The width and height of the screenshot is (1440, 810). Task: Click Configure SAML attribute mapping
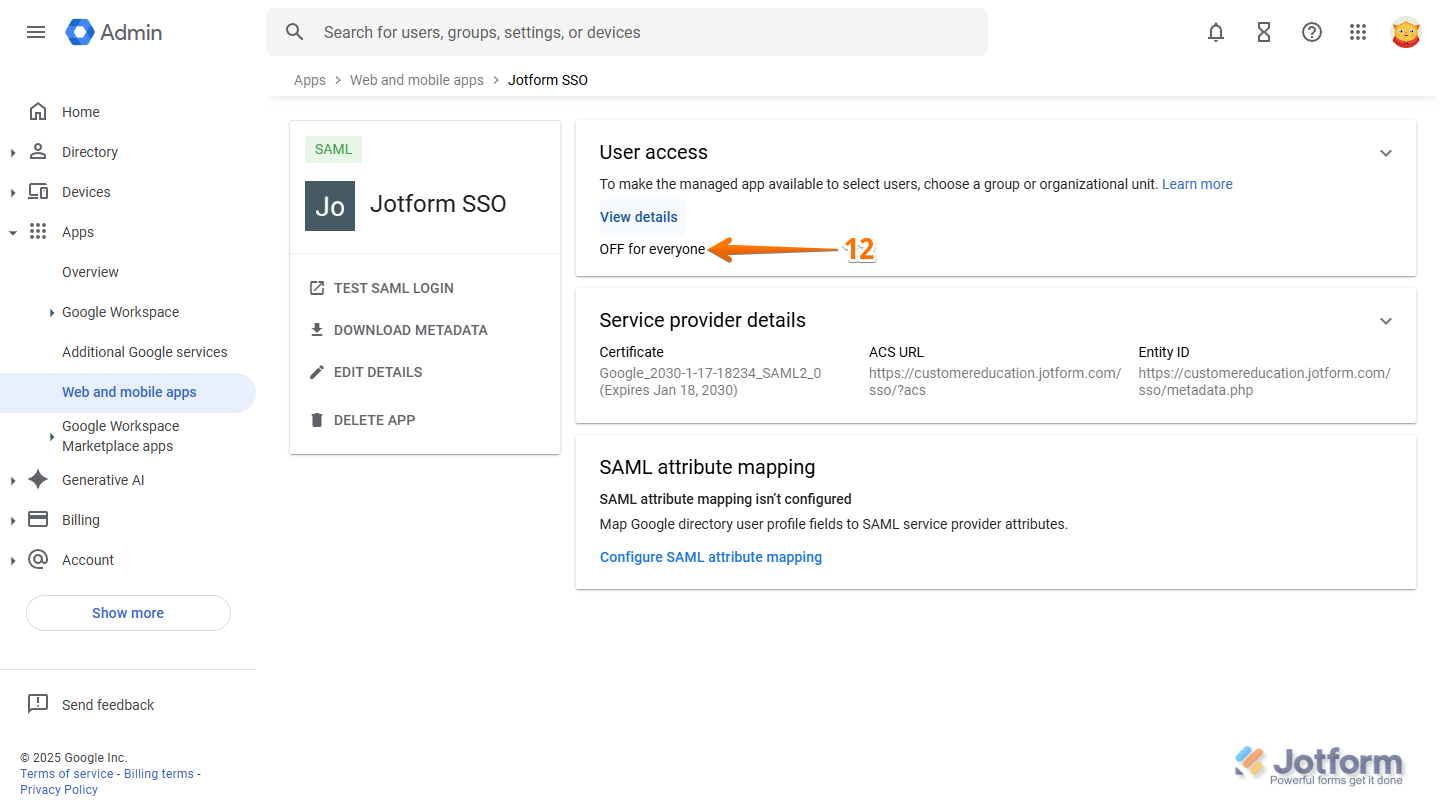(711, 557)
